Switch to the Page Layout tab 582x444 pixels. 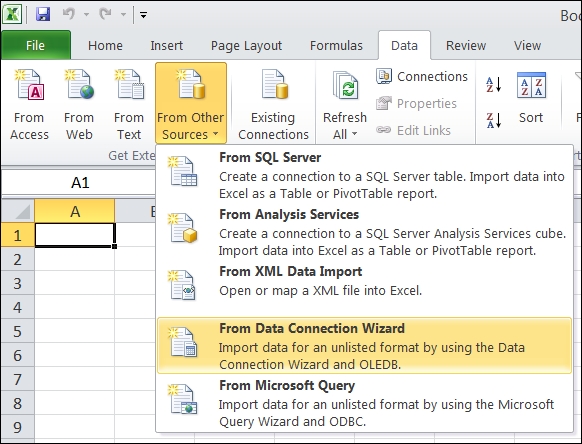pos(246,46)
